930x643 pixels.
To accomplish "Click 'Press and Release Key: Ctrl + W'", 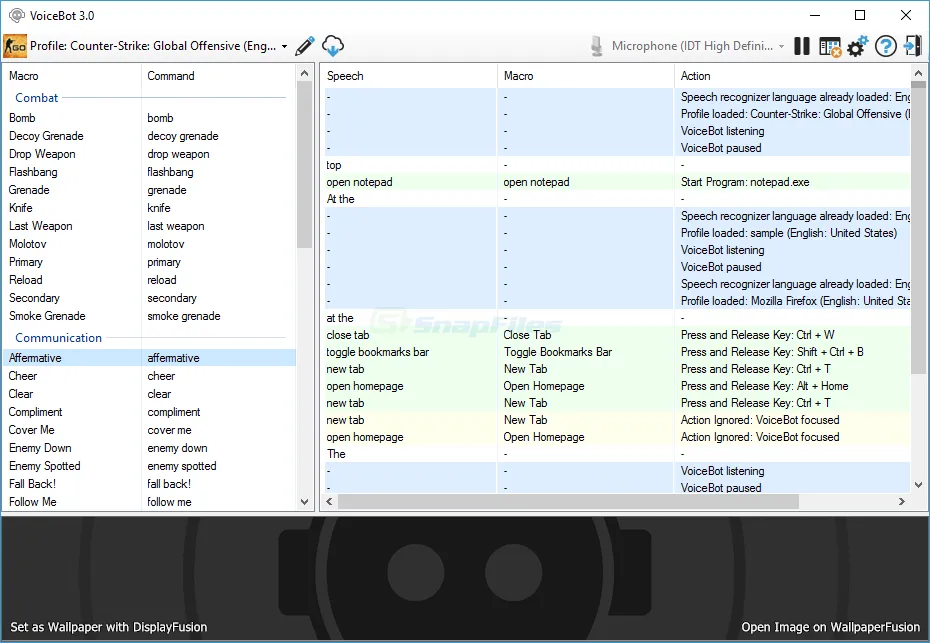I will pos(757,335).
